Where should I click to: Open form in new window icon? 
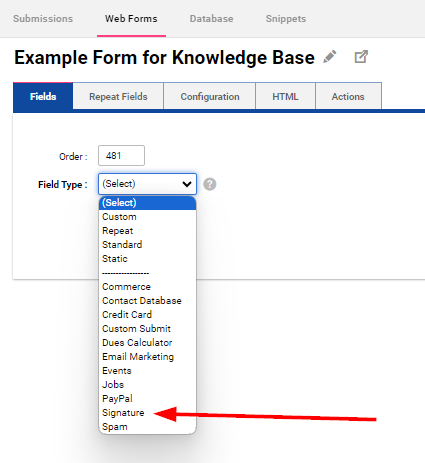tap(361, 57)
